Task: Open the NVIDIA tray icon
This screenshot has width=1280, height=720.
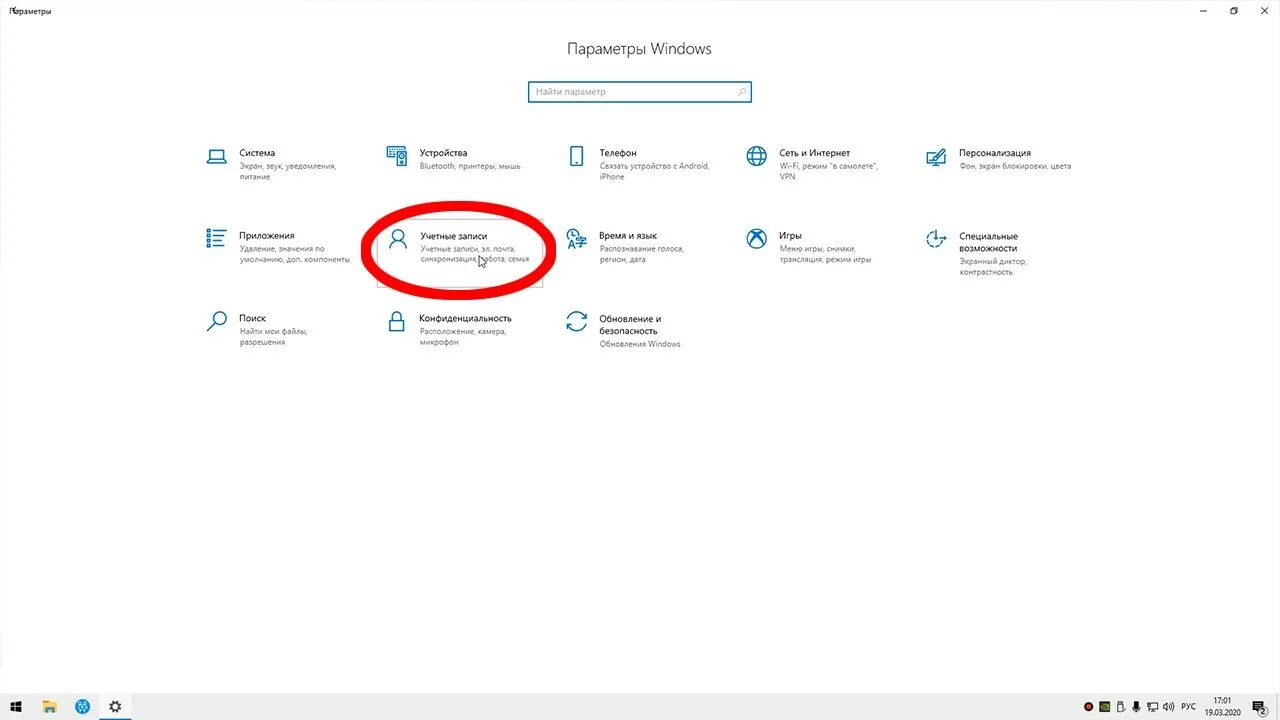Action: click(1106, 707)
